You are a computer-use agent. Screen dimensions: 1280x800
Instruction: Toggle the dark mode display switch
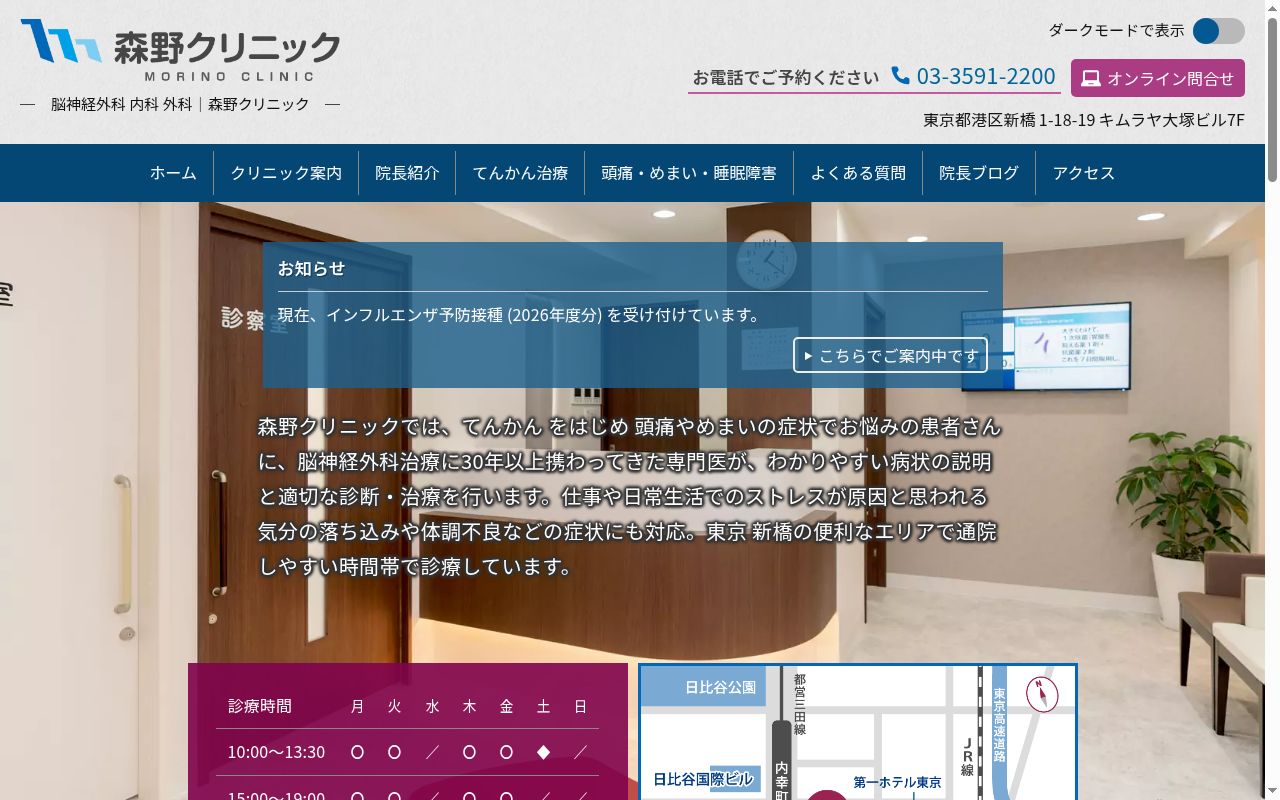[1218, 31]
